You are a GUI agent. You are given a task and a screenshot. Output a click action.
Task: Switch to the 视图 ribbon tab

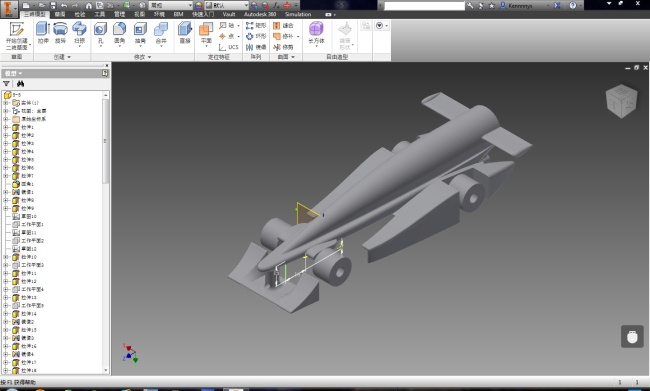pos(139,14)
